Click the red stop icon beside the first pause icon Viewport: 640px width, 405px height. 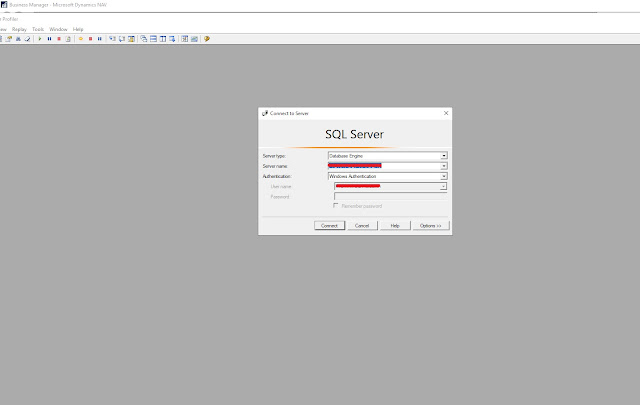point(59,39)
